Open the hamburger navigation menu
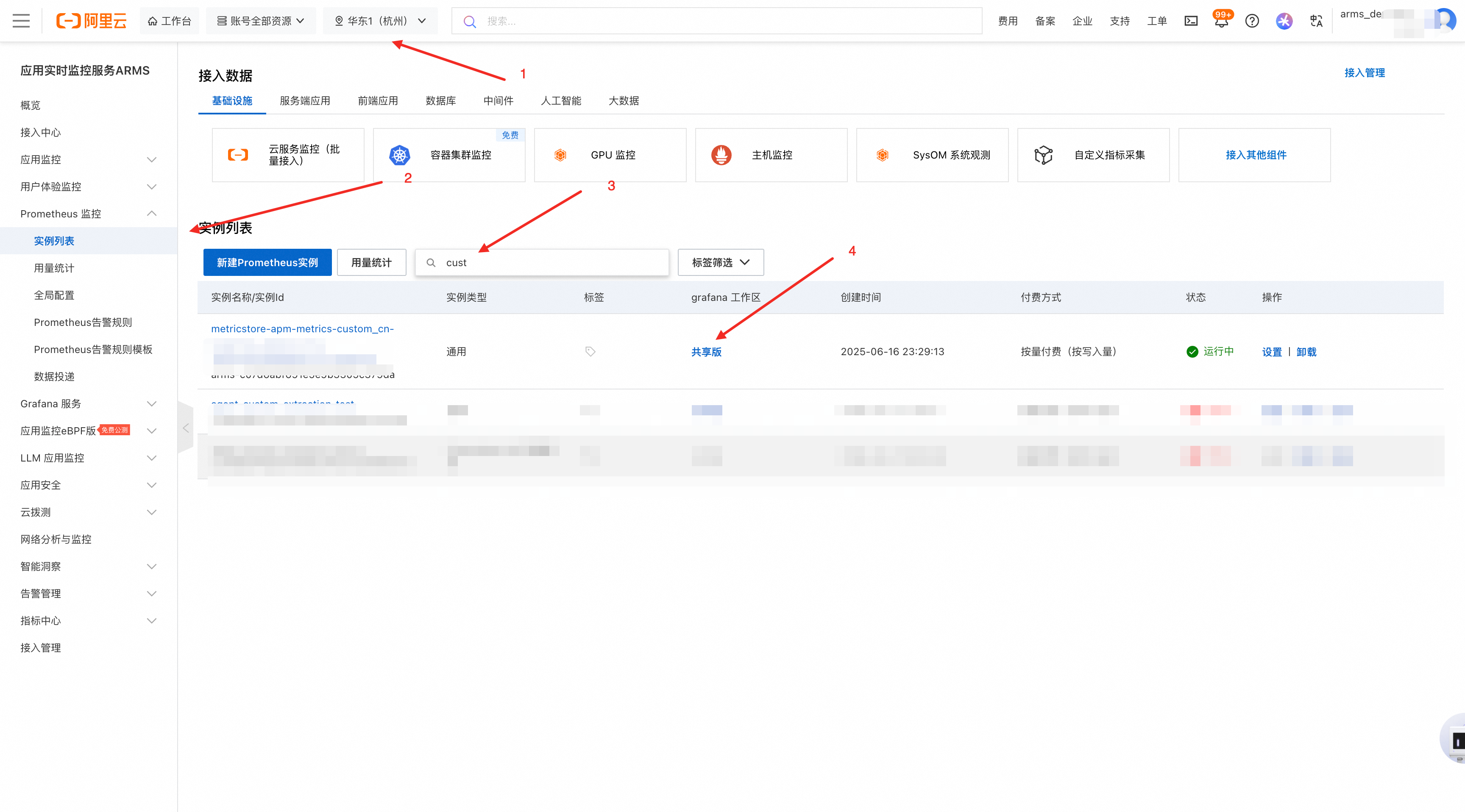 pos(21,21)
